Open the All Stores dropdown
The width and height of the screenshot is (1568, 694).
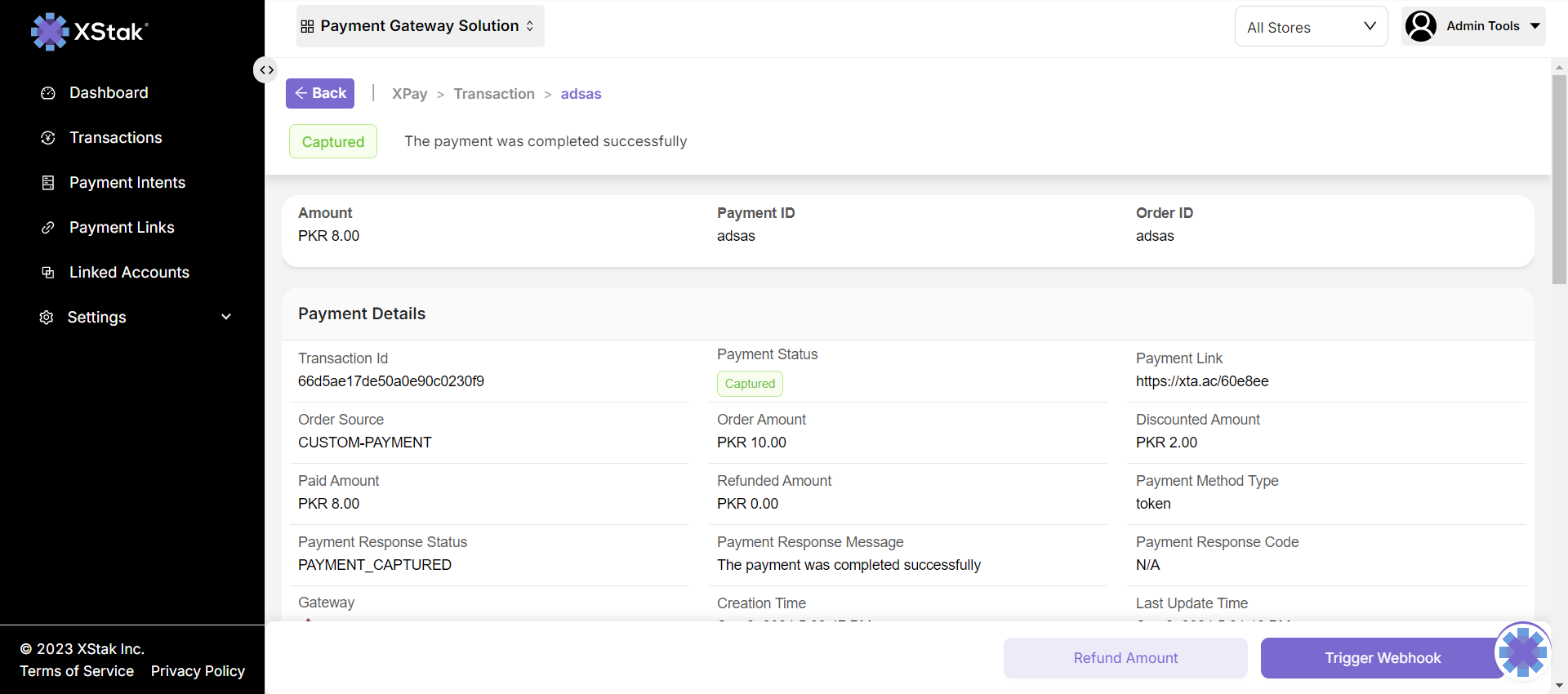point(1311,27)
